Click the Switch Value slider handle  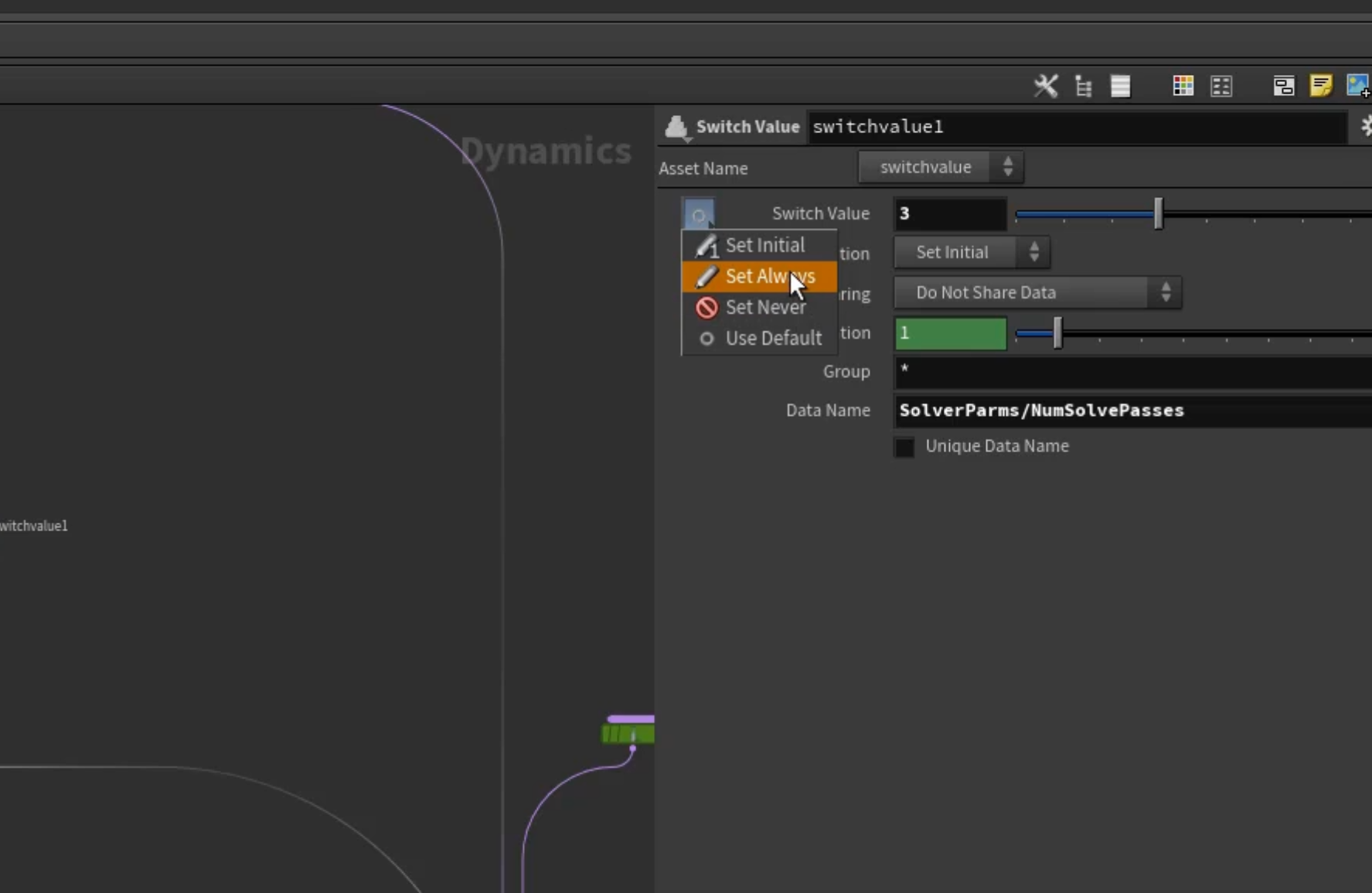[x=1158, y=213]
